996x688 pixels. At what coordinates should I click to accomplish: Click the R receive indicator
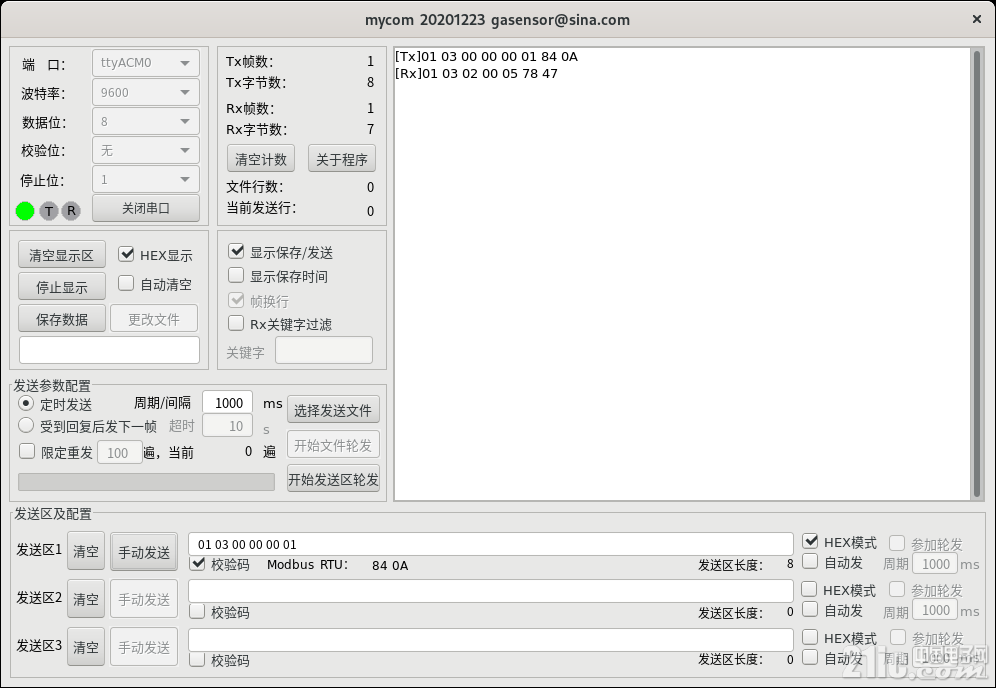tap(71, 210)
